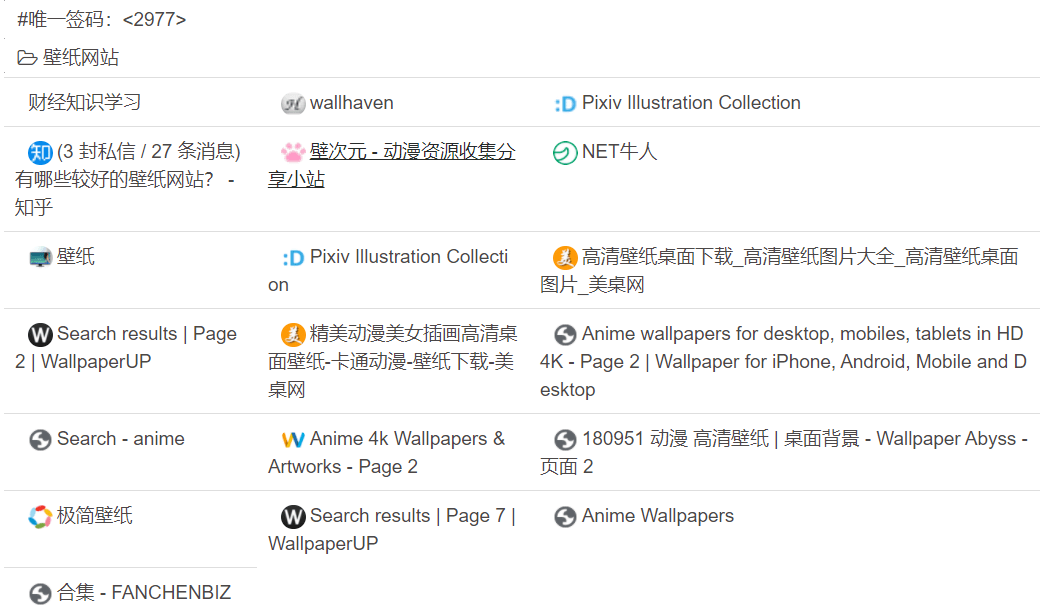Open the Search - anime bookmark
Screen dimensions: 1042x615
click(121, 439)
